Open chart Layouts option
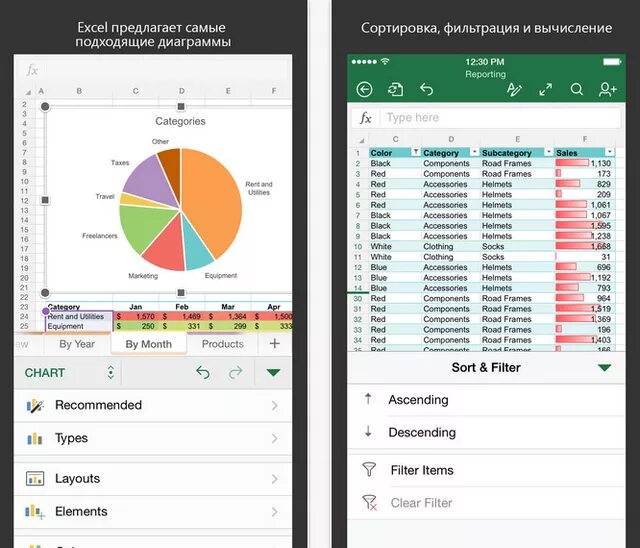Screen dimensions: 640x548 tap(153, 479)
